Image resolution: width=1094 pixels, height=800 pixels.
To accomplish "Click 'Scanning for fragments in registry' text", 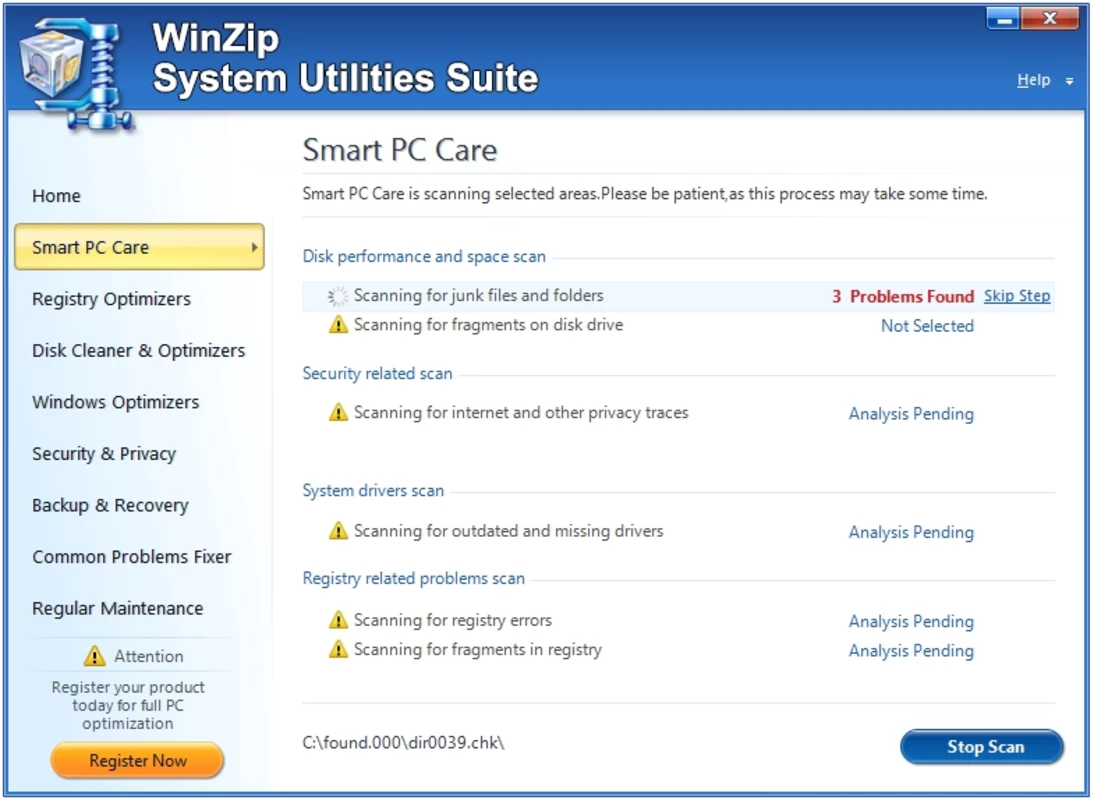I will (x=478, y=650).
